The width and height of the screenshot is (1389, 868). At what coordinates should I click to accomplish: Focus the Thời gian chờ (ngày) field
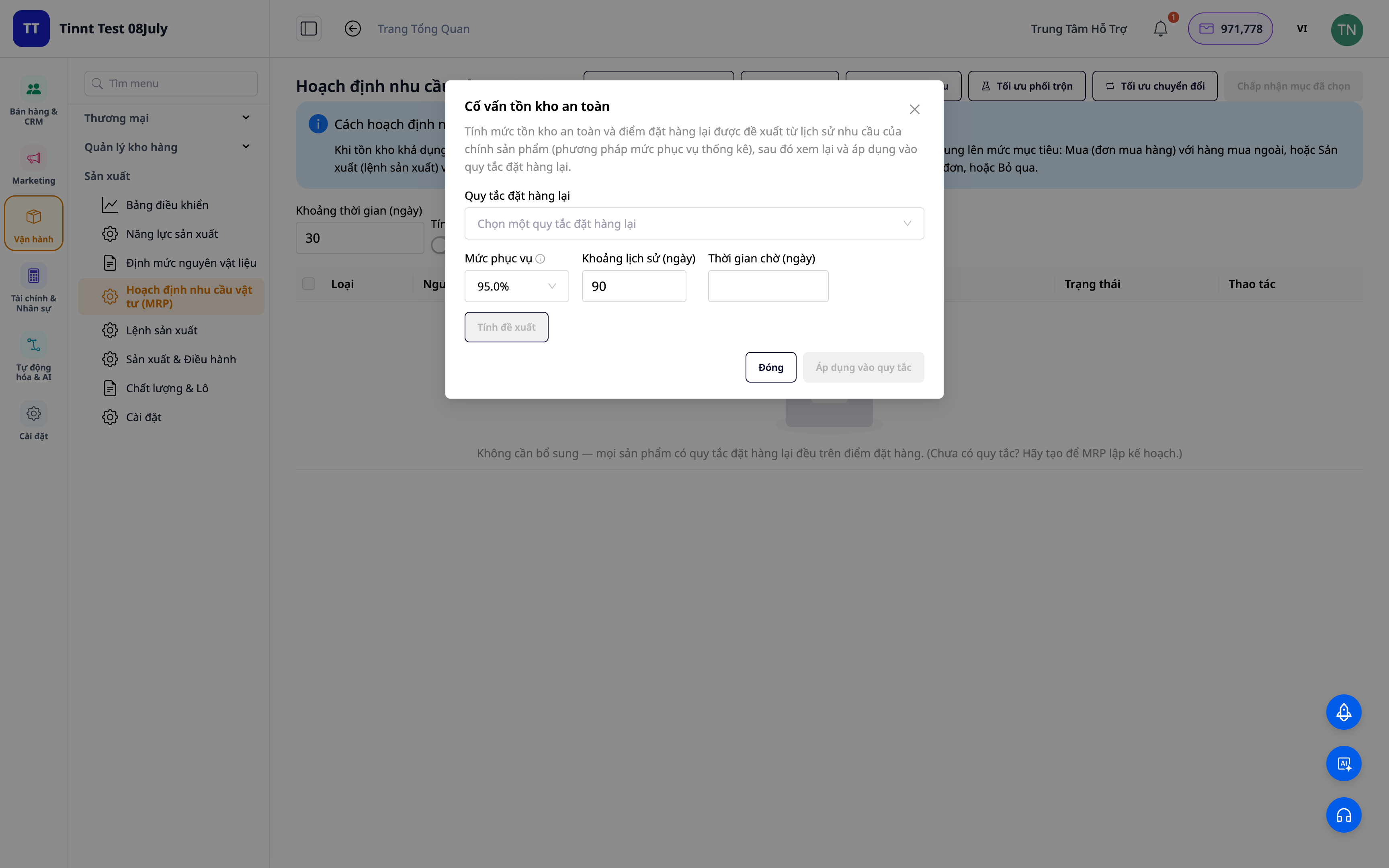[x=768, y=286]
